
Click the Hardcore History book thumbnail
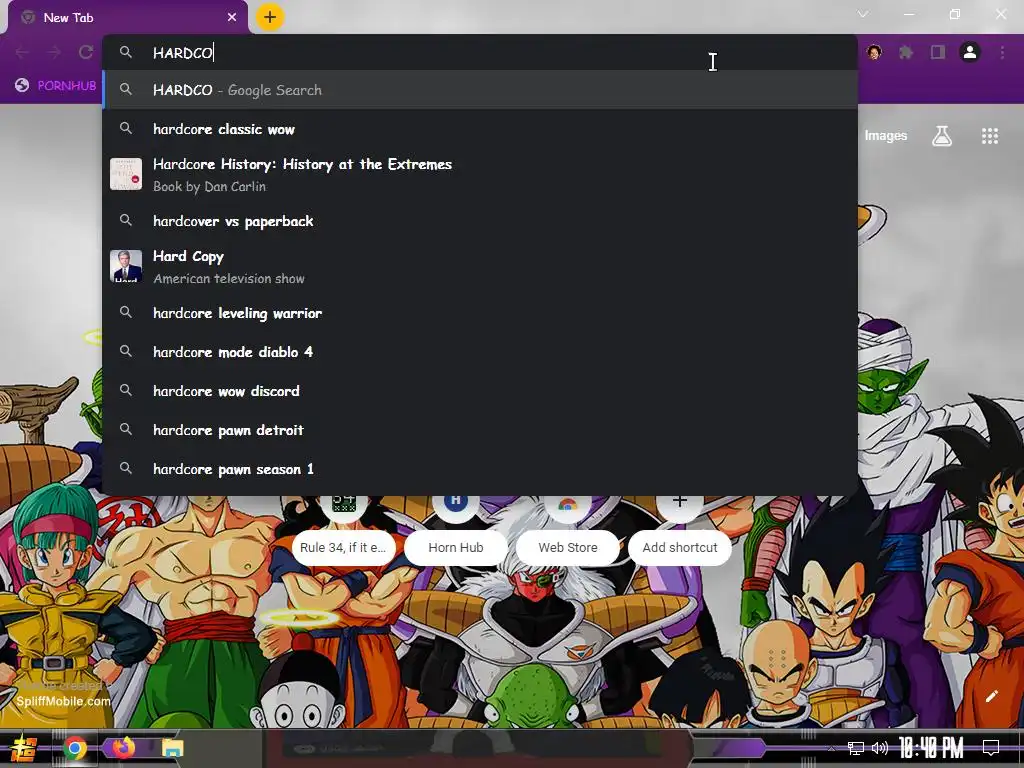point(126,174)
